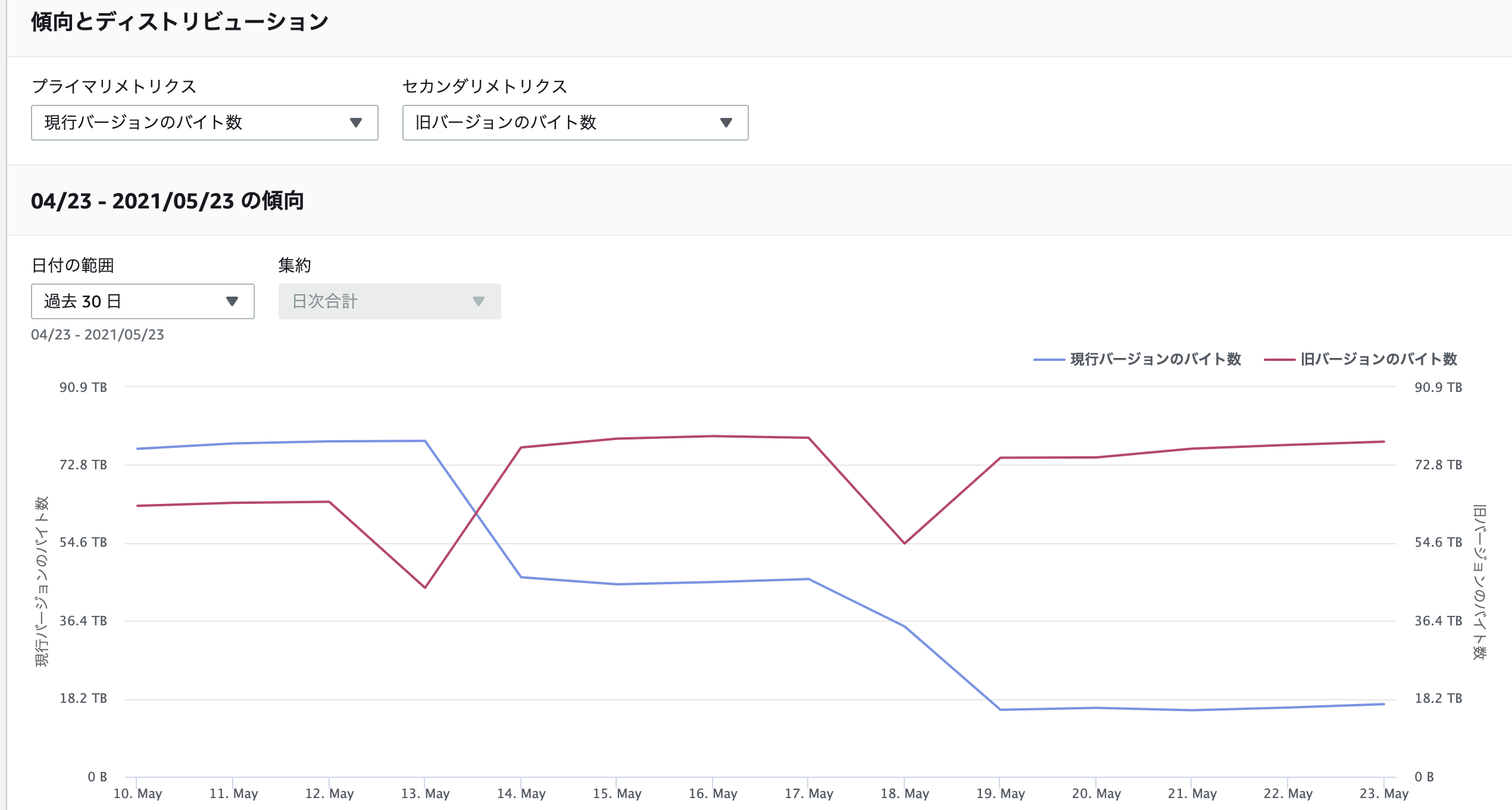Click the blue line point at 19. May
The width and height of the screenshot is (1512, 810).
click(x=1000, y=709)
